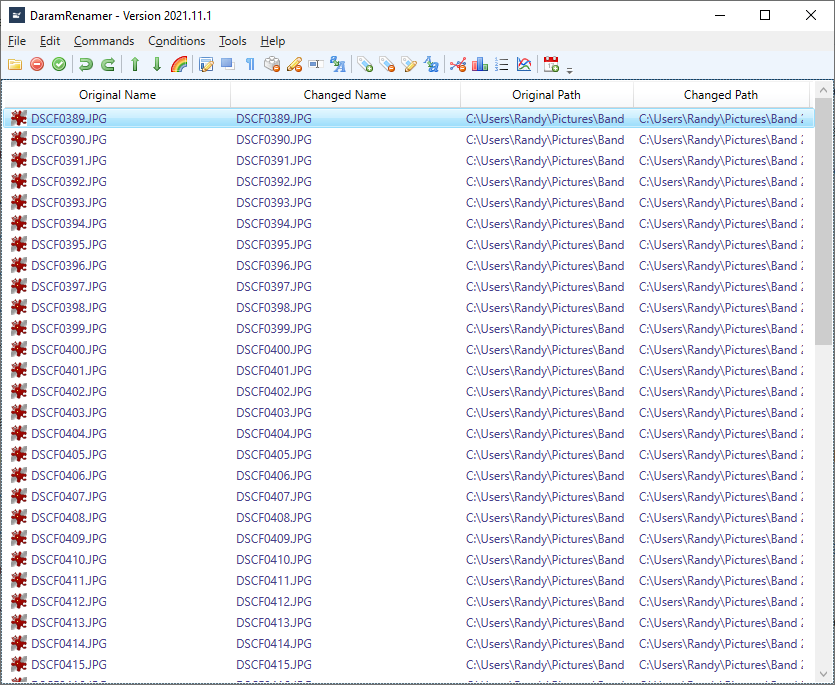835x685 pixels.
Task: Open the Commands menu
Action: click(104, 41)
